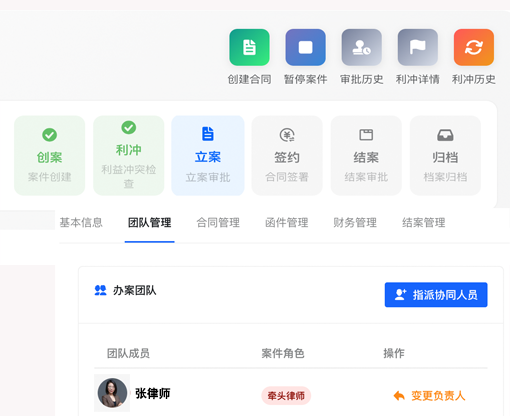This screenshot has width=510, height=416.
Task: Click the 办案团队 people icon
Action: [x=100, y=290]
